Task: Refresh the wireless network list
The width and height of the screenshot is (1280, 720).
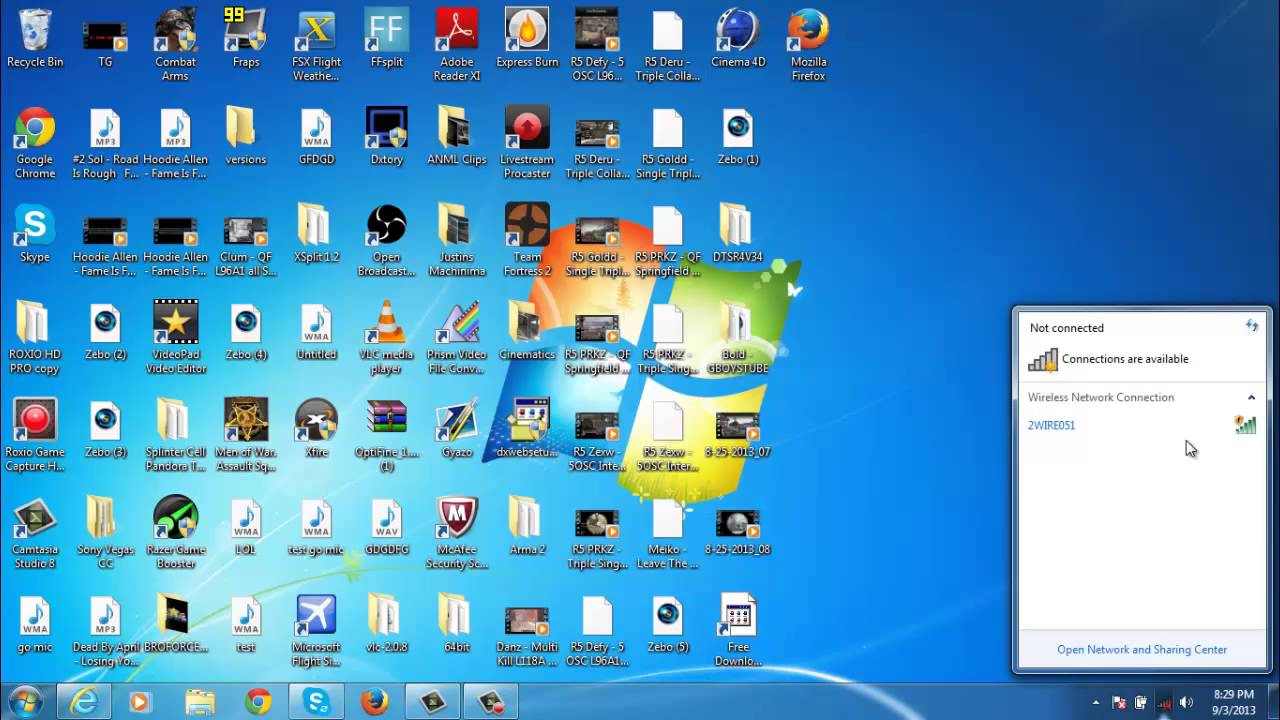Action: pyautogui.click(x=1251, y=326)
